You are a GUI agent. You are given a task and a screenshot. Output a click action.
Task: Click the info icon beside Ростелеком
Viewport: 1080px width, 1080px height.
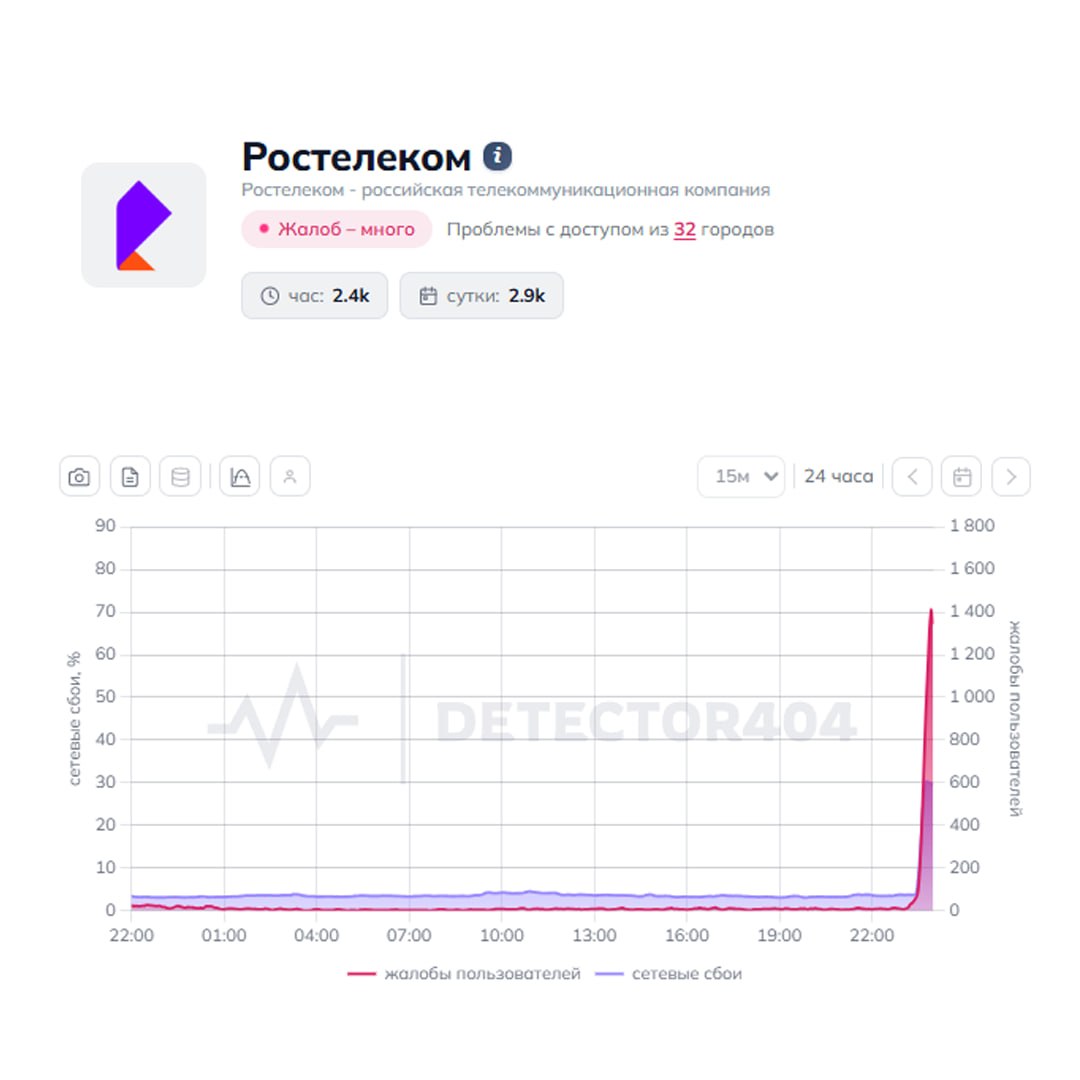pos(497,156)
